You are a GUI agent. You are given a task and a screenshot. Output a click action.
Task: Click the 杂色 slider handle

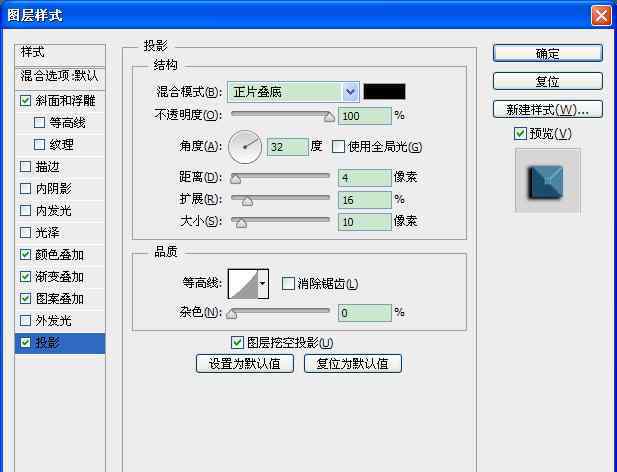tap(232, 314)
